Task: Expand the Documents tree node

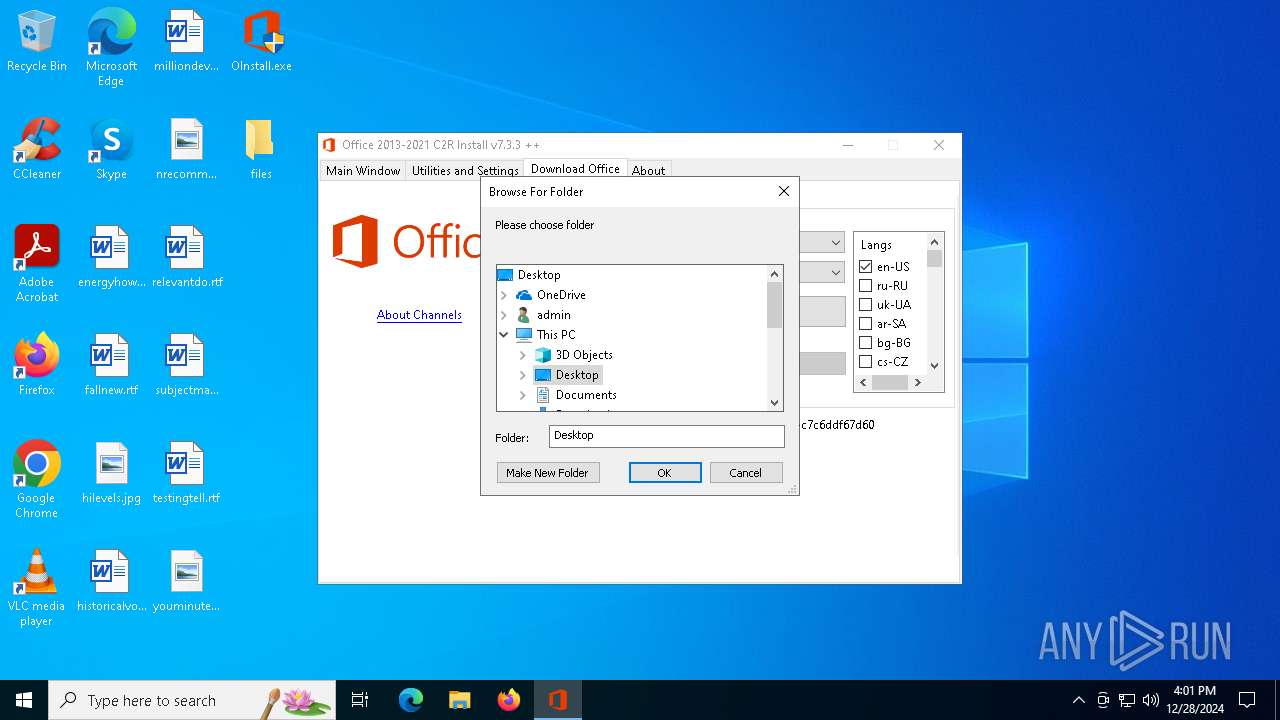Action: pos(523,395)
